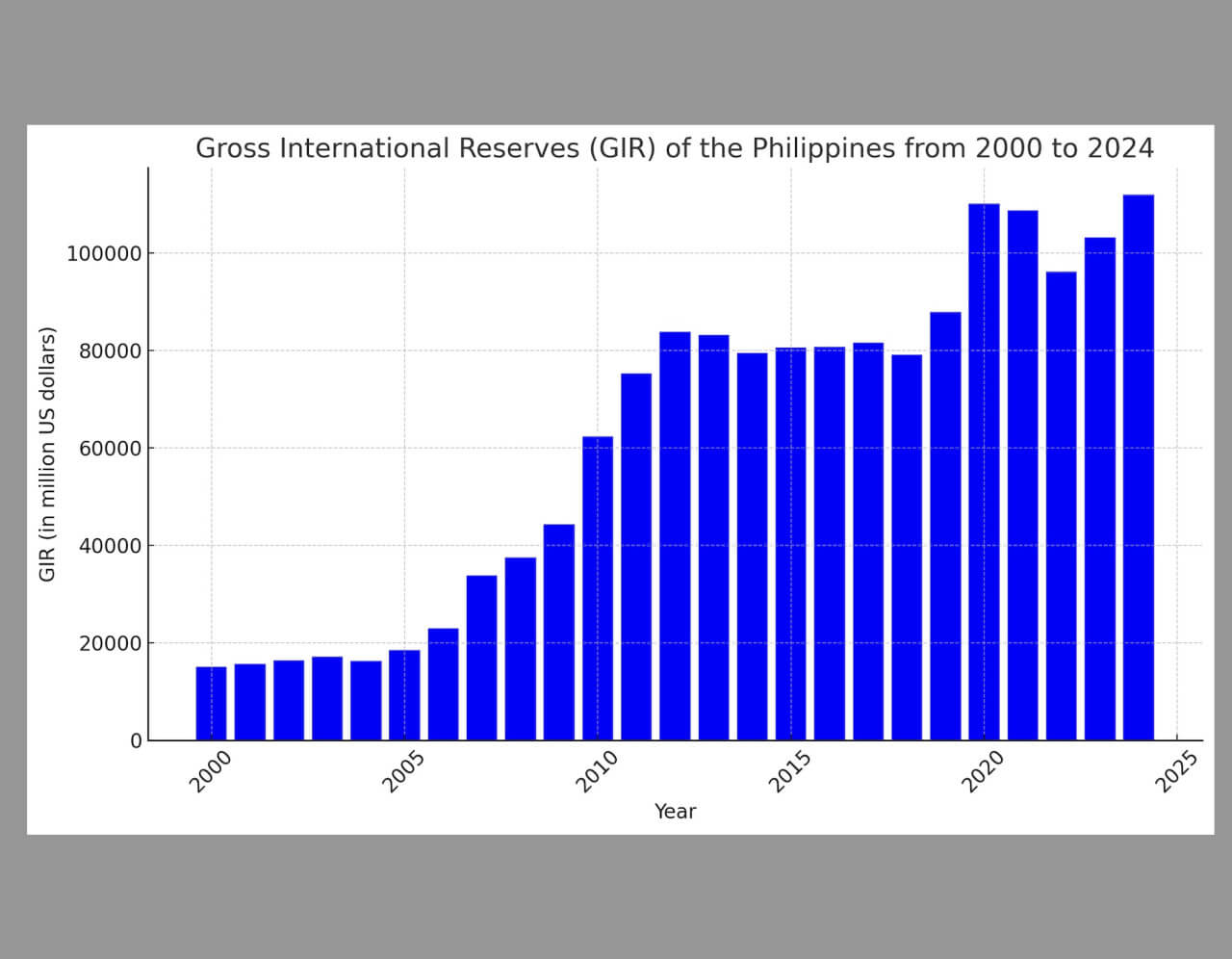Click the y-axis tick label 80000
The height and width of the screenshot is (959, 1232).
pyautogui.click(x=110, y=351)
